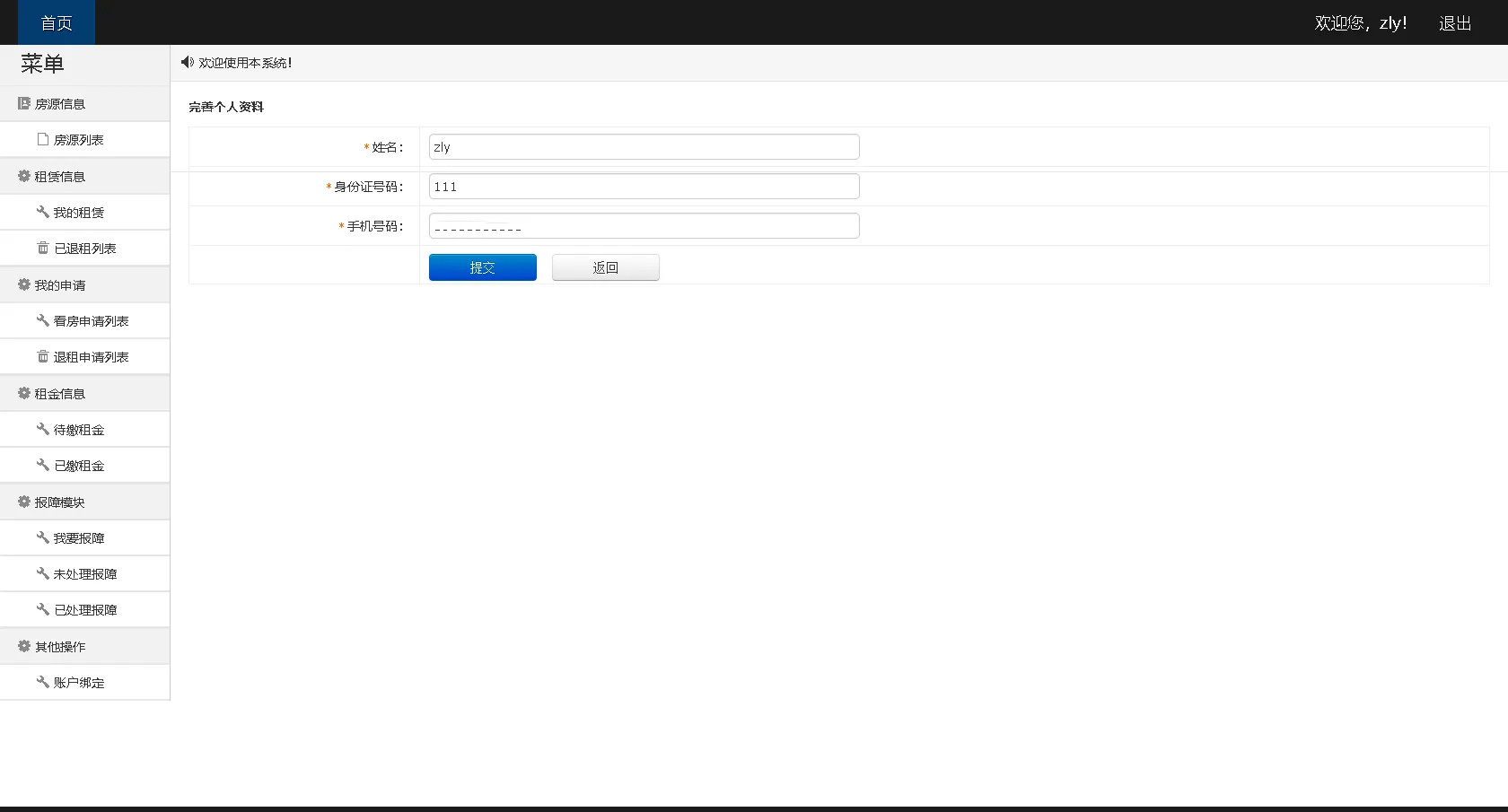Click the 菜单 sidebar title

(x=42, y=65)
